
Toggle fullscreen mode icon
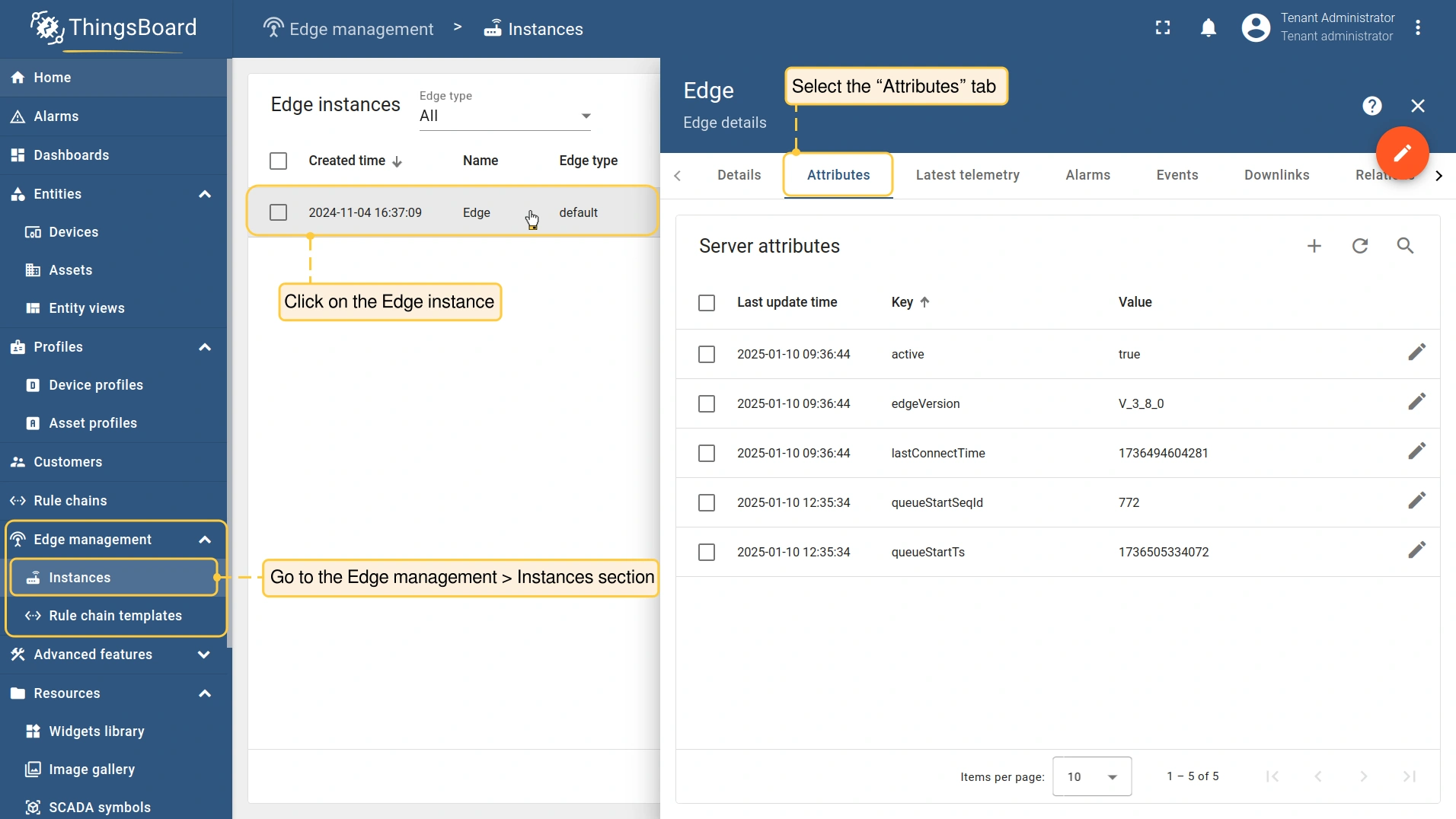tap(1162, 28)
